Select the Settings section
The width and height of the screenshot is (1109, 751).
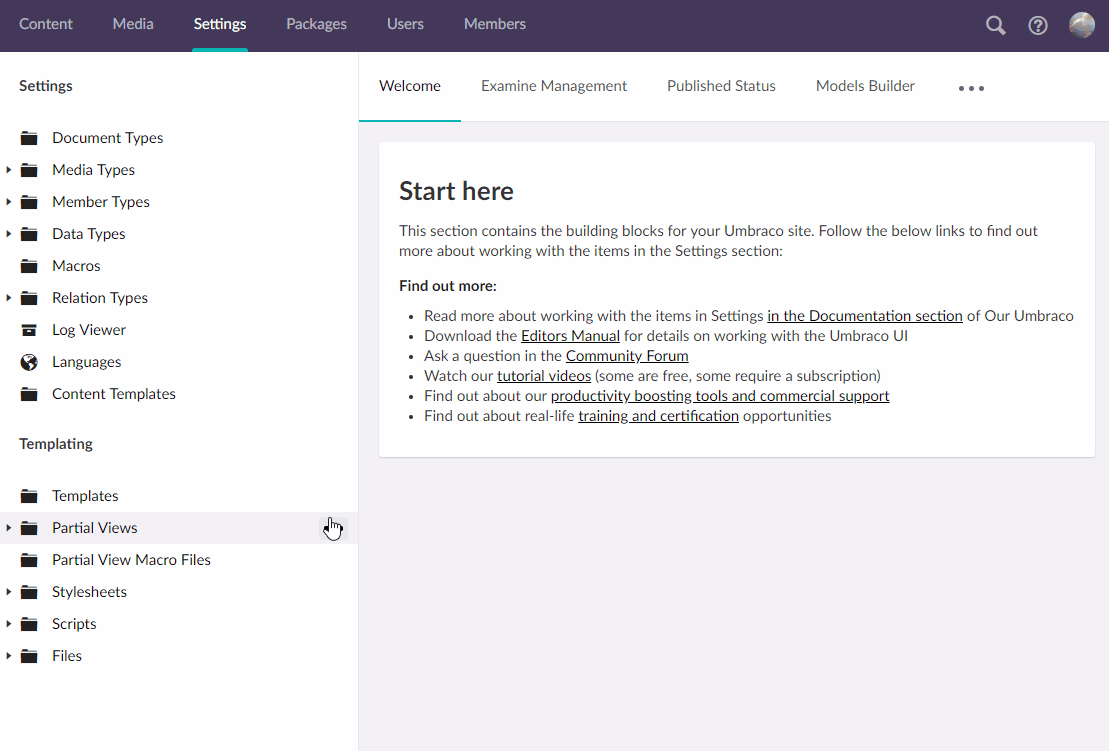tap(220, 24)
